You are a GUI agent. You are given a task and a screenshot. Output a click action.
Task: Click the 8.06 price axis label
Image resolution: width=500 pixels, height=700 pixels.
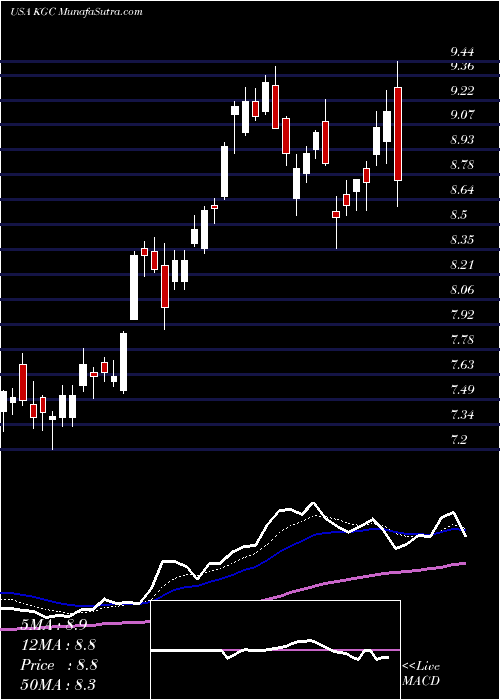(462, 291)
